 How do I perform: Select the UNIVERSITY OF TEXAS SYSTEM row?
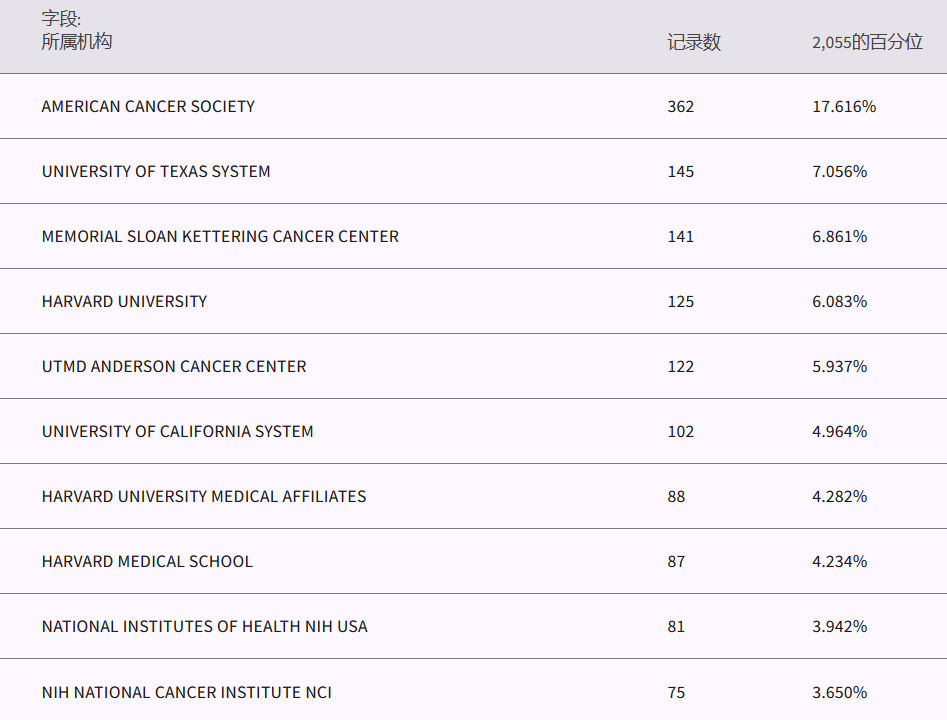pos(156,171)
